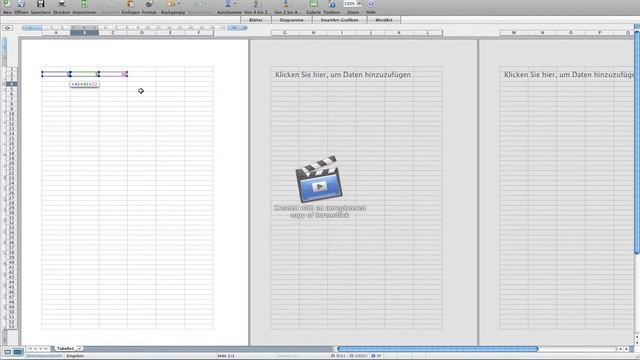This screenshot has height=360, width=640.
Task: Switch to page layout view button
Action: [18, 352]
